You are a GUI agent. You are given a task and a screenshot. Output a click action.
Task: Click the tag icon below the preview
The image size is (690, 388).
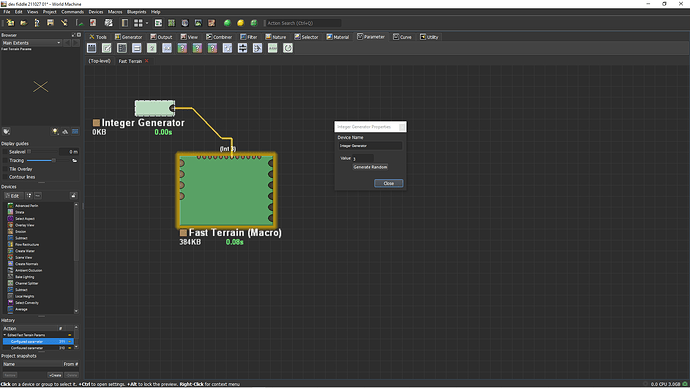pos(6,132)
